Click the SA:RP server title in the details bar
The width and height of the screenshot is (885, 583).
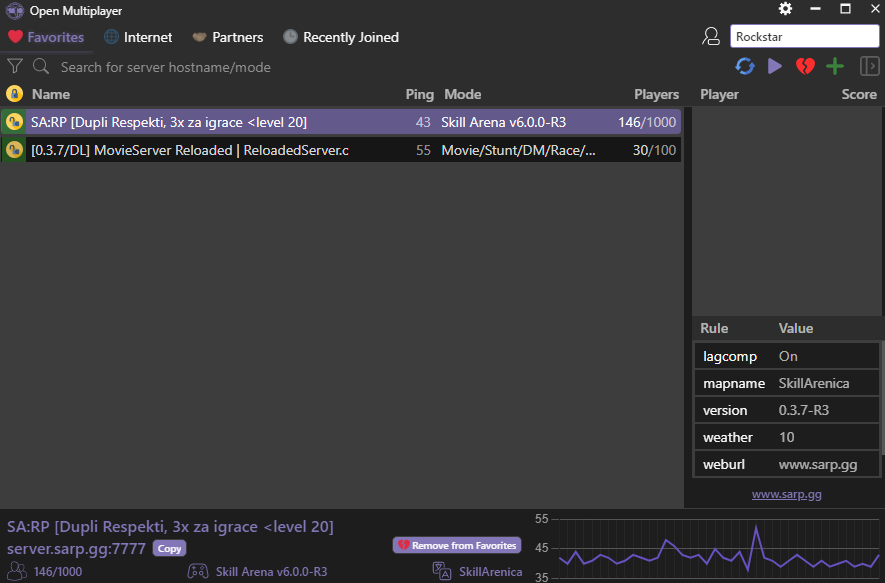[170, 527]
